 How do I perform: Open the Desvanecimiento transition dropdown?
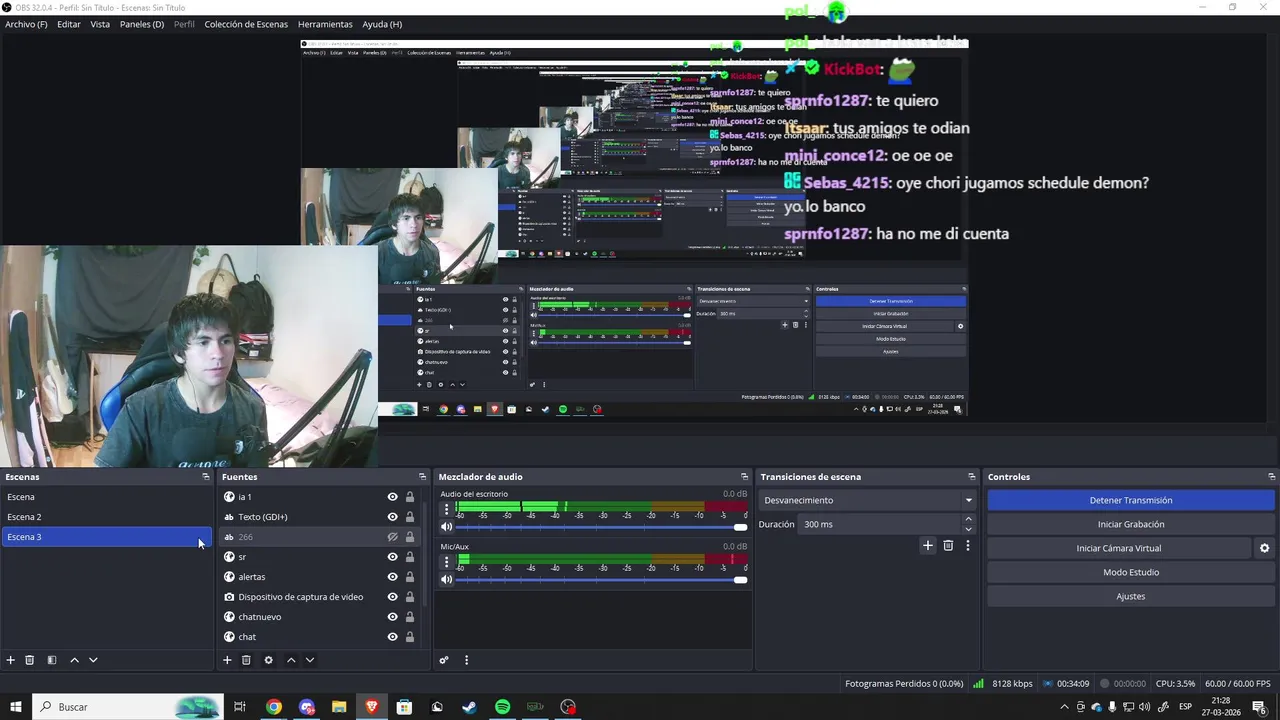(x=868, y=500)
